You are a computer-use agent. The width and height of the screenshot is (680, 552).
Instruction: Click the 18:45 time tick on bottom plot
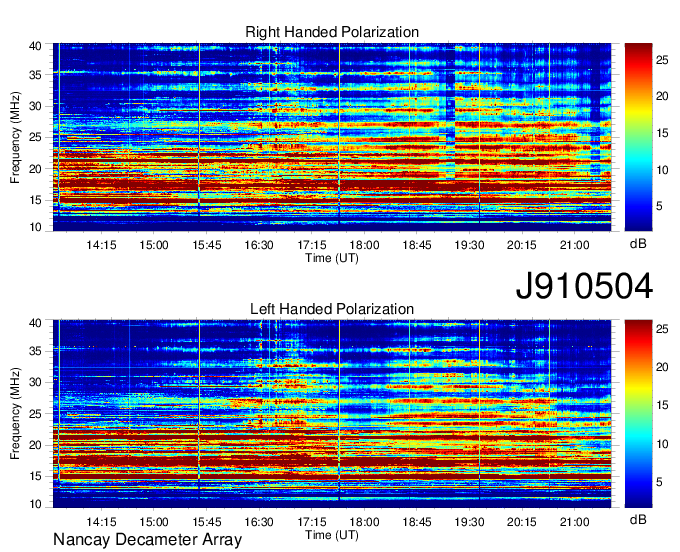[x=417, y=521]
